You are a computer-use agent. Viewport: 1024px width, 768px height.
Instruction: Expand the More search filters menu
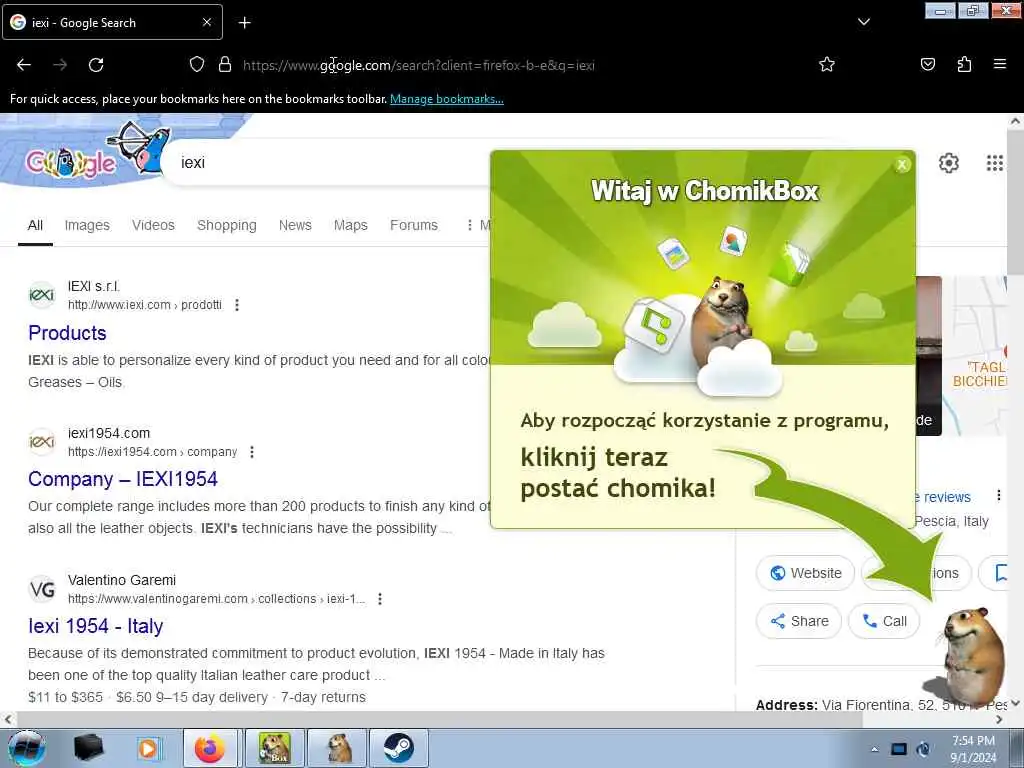(477, 225)
